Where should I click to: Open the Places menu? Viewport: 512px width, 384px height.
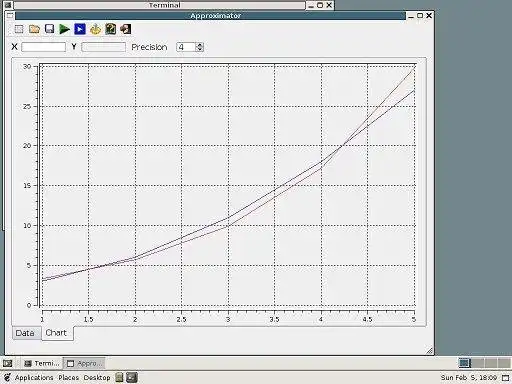69,378
